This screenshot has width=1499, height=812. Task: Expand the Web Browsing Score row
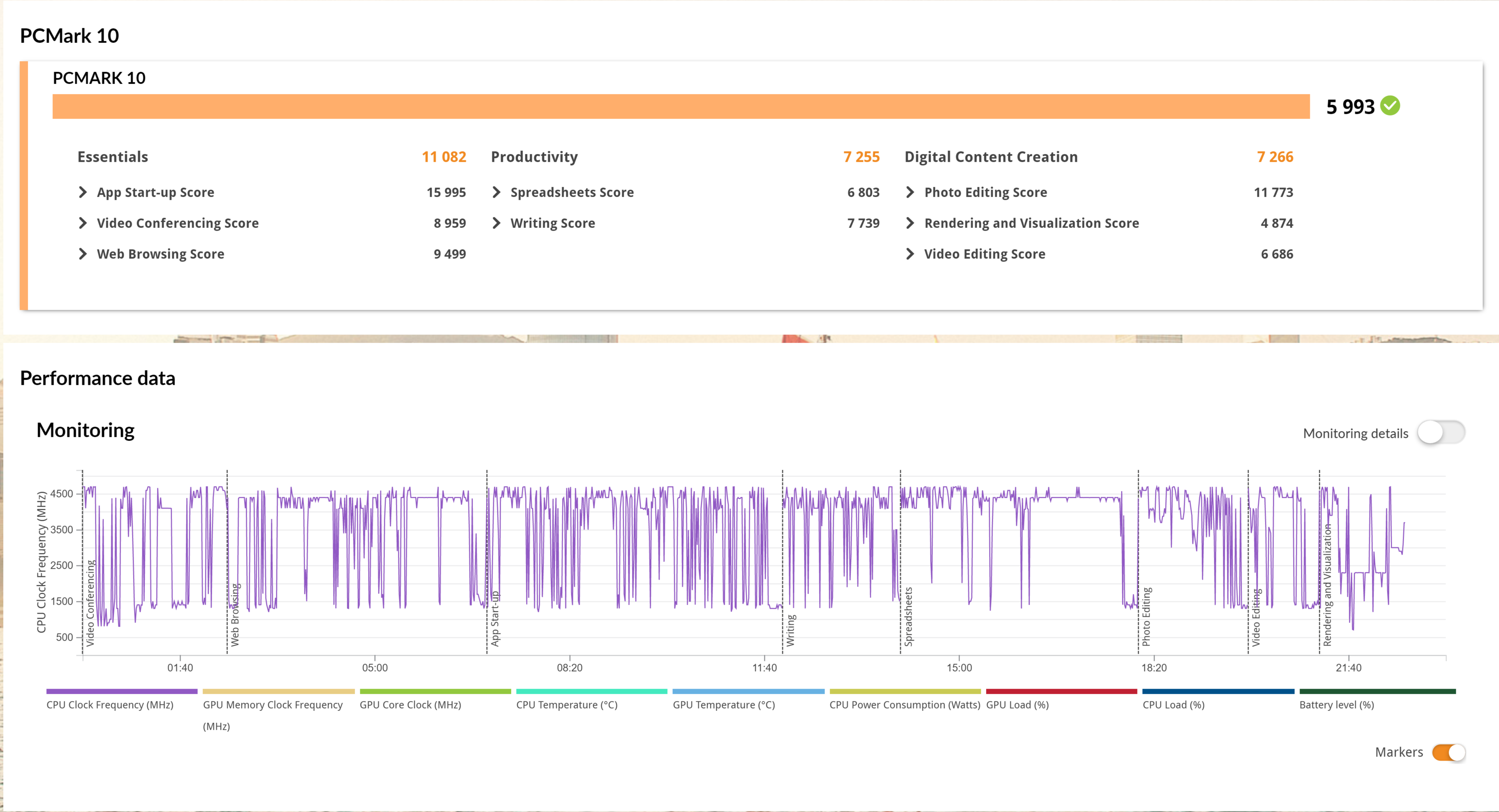(83, 254)
